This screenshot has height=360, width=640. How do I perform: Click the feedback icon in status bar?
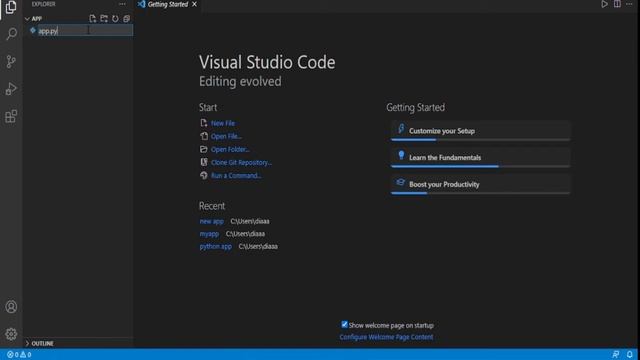click(x=616, y=354)
